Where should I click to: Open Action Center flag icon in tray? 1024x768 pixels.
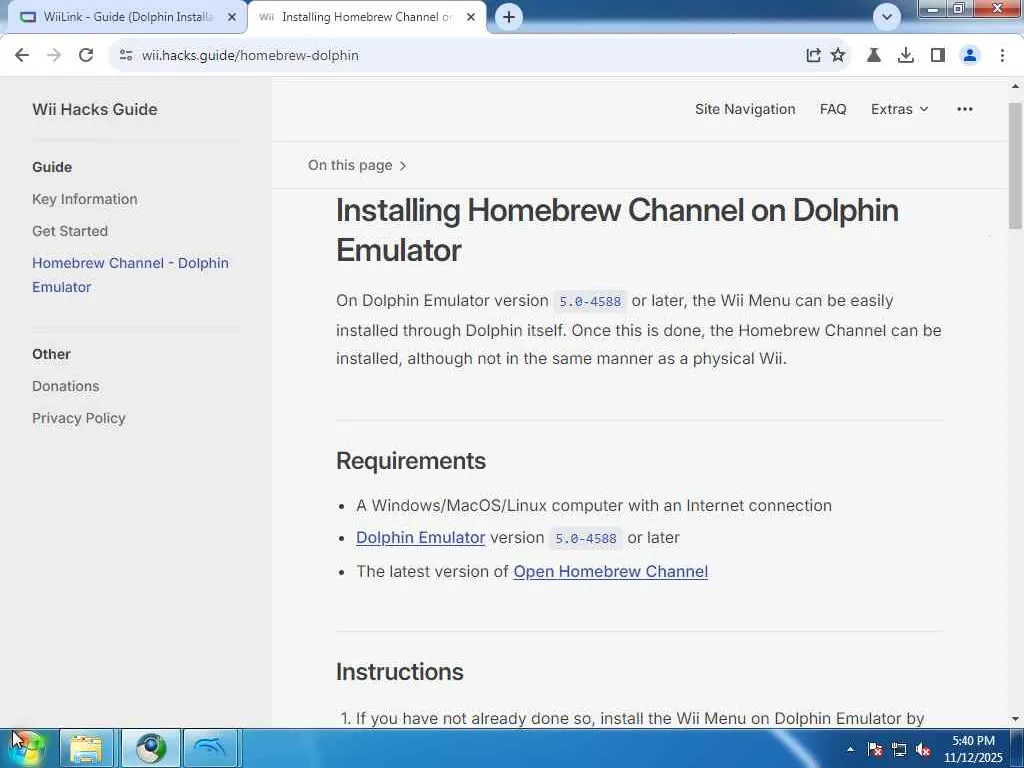pyautogui.click(x=875, y=749)
